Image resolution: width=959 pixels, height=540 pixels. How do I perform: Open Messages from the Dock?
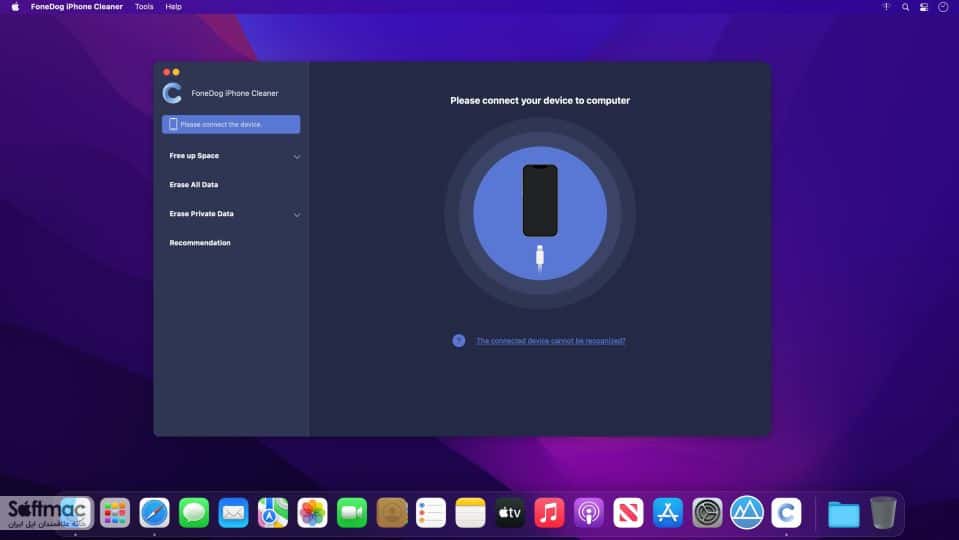[194, 512]
